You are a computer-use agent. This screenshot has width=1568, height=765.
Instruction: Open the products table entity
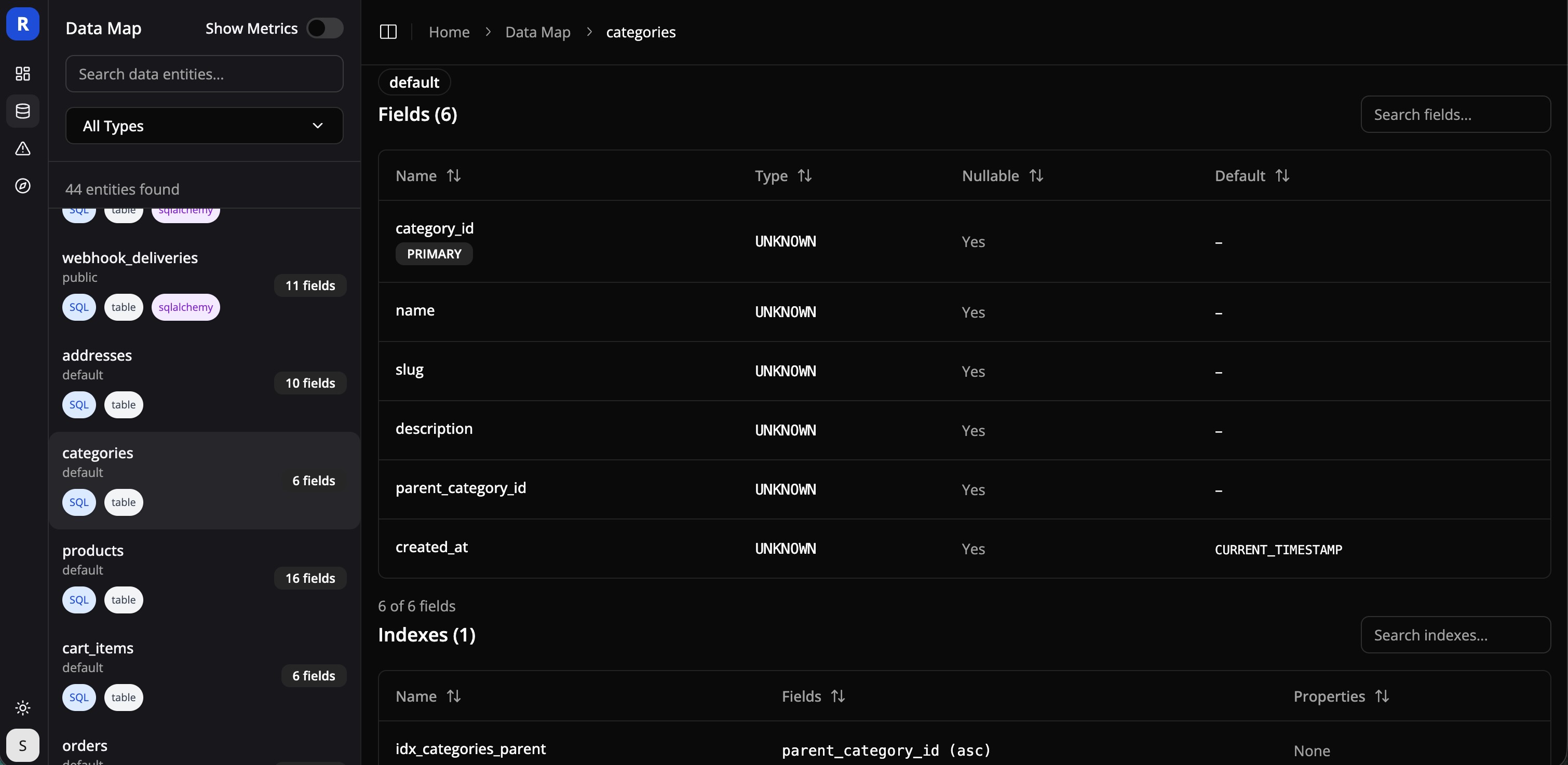click(92, 550)
